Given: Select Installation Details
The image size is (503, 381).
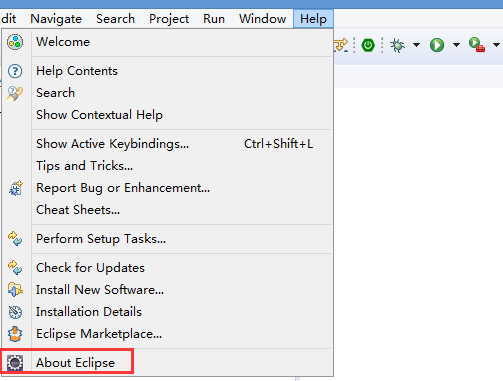Looking at the screenshot, I should click(167, 312).
